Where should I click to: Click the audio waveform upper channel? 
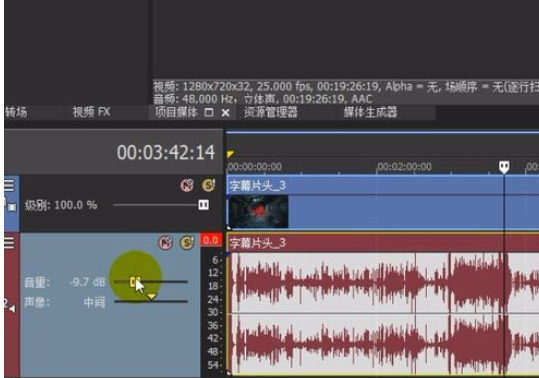383,282
